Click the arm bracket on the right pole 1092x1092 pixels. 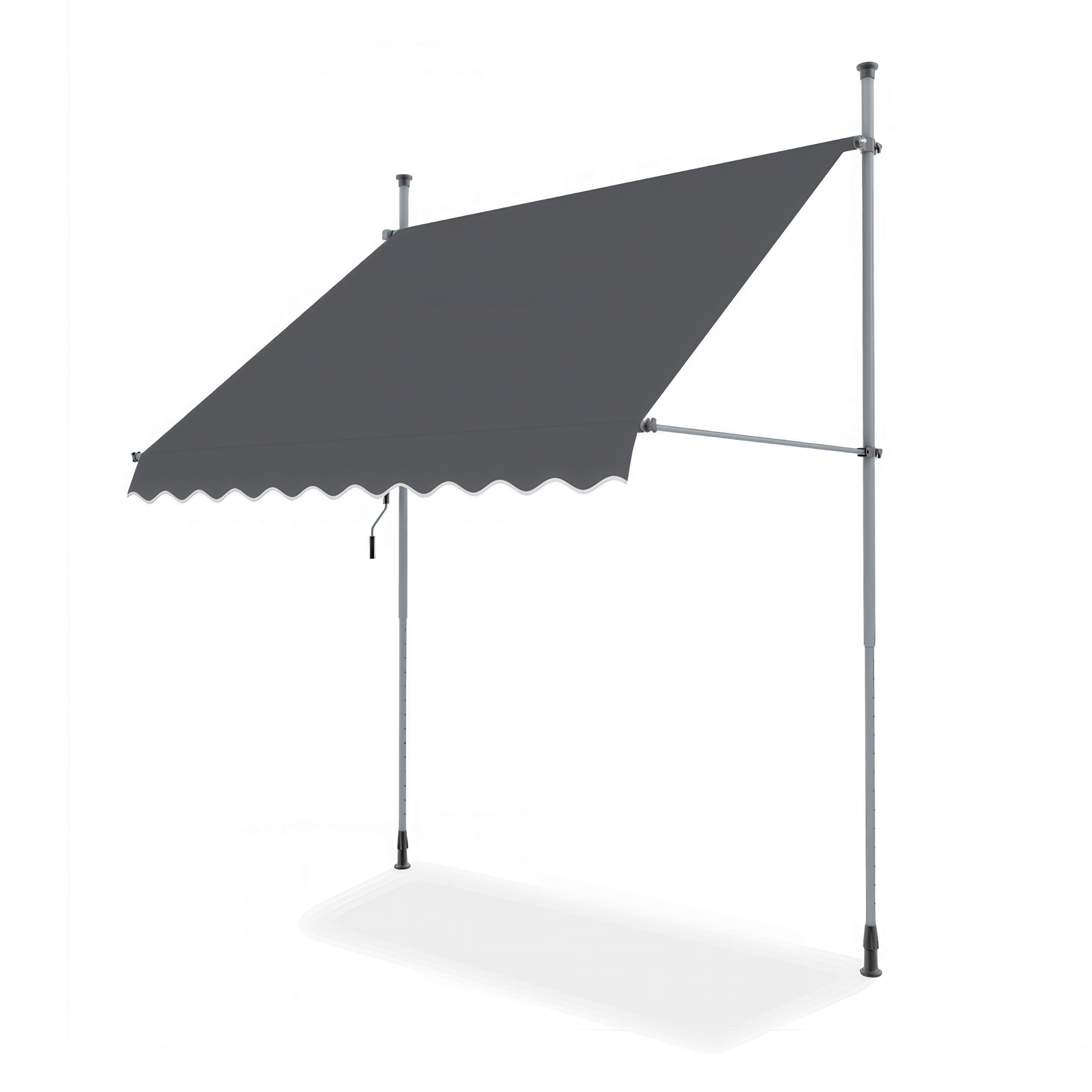click(x=871, y=452)
